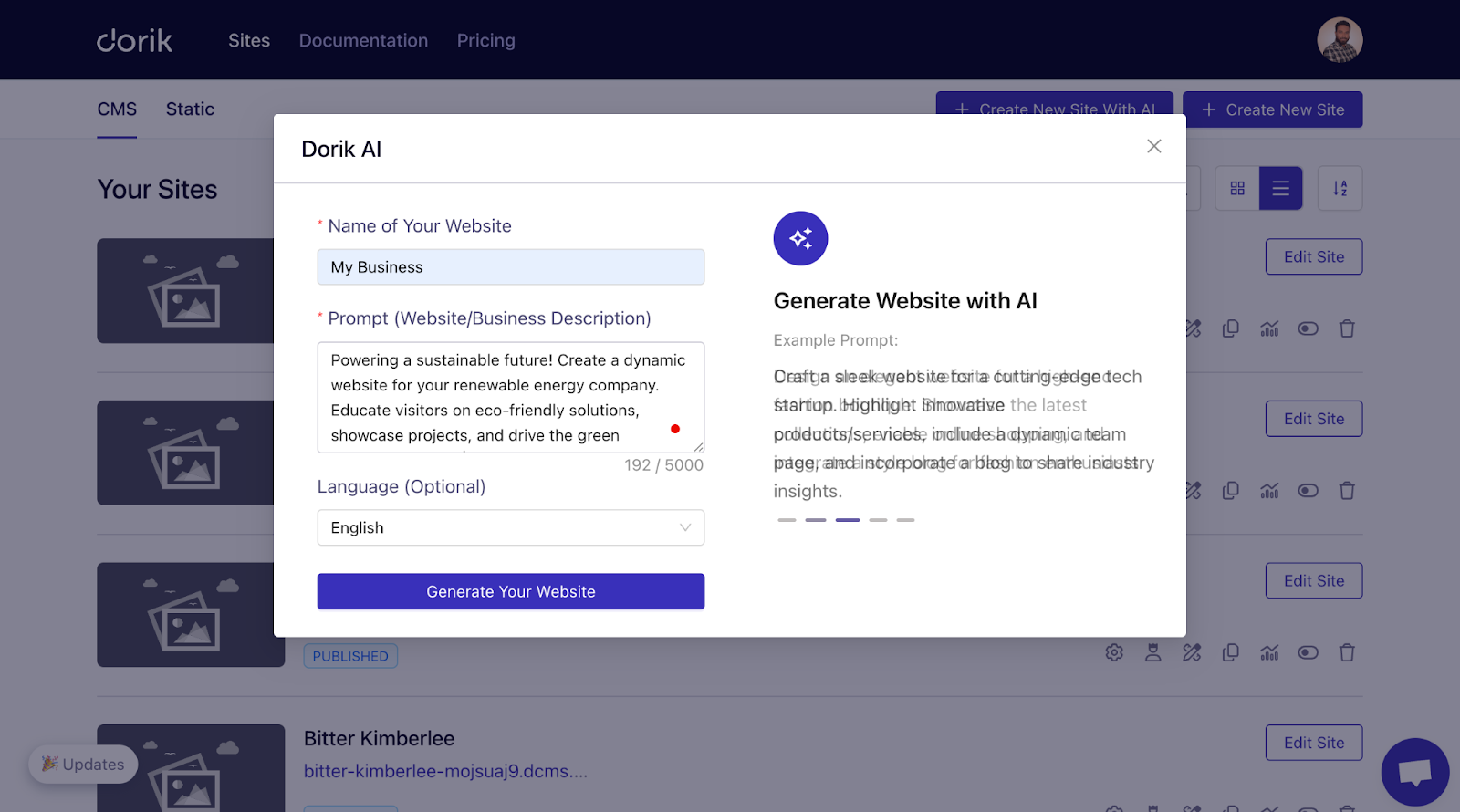This screenshot has width=1460, height=812.
Task: Open the Language dropdown showing English
Action: [x=510, y=527]
